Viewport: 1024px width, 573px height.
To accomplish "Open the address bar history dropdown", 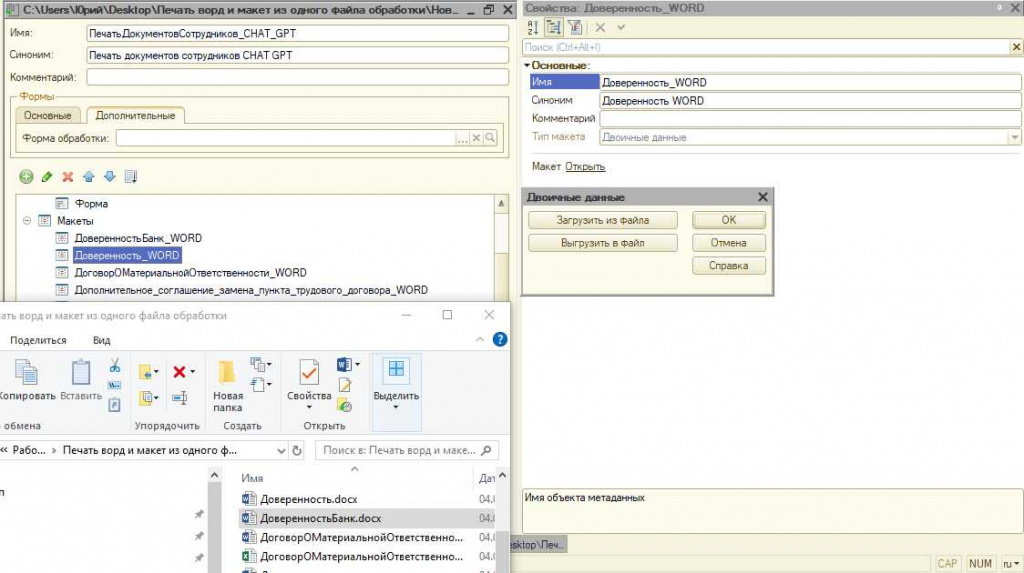I will 281,450.
